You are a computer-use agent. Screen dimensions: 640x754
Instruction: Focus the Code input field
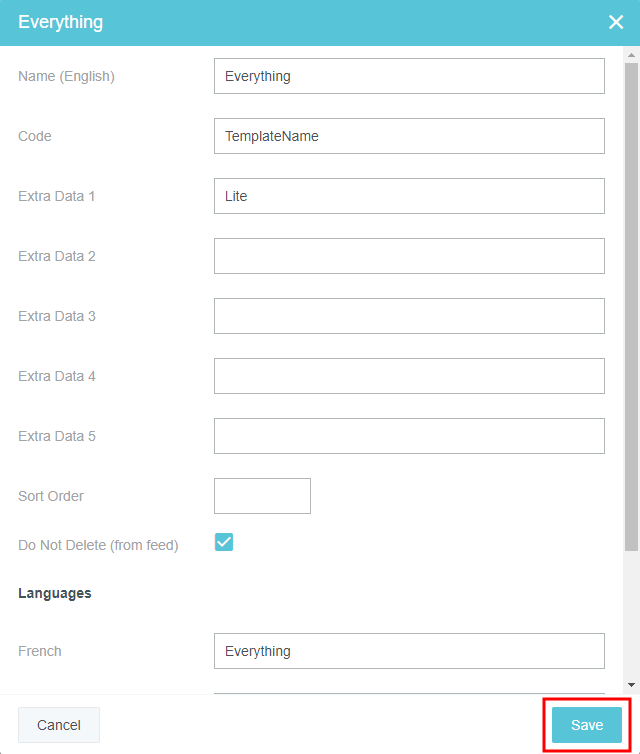[409, 136]
